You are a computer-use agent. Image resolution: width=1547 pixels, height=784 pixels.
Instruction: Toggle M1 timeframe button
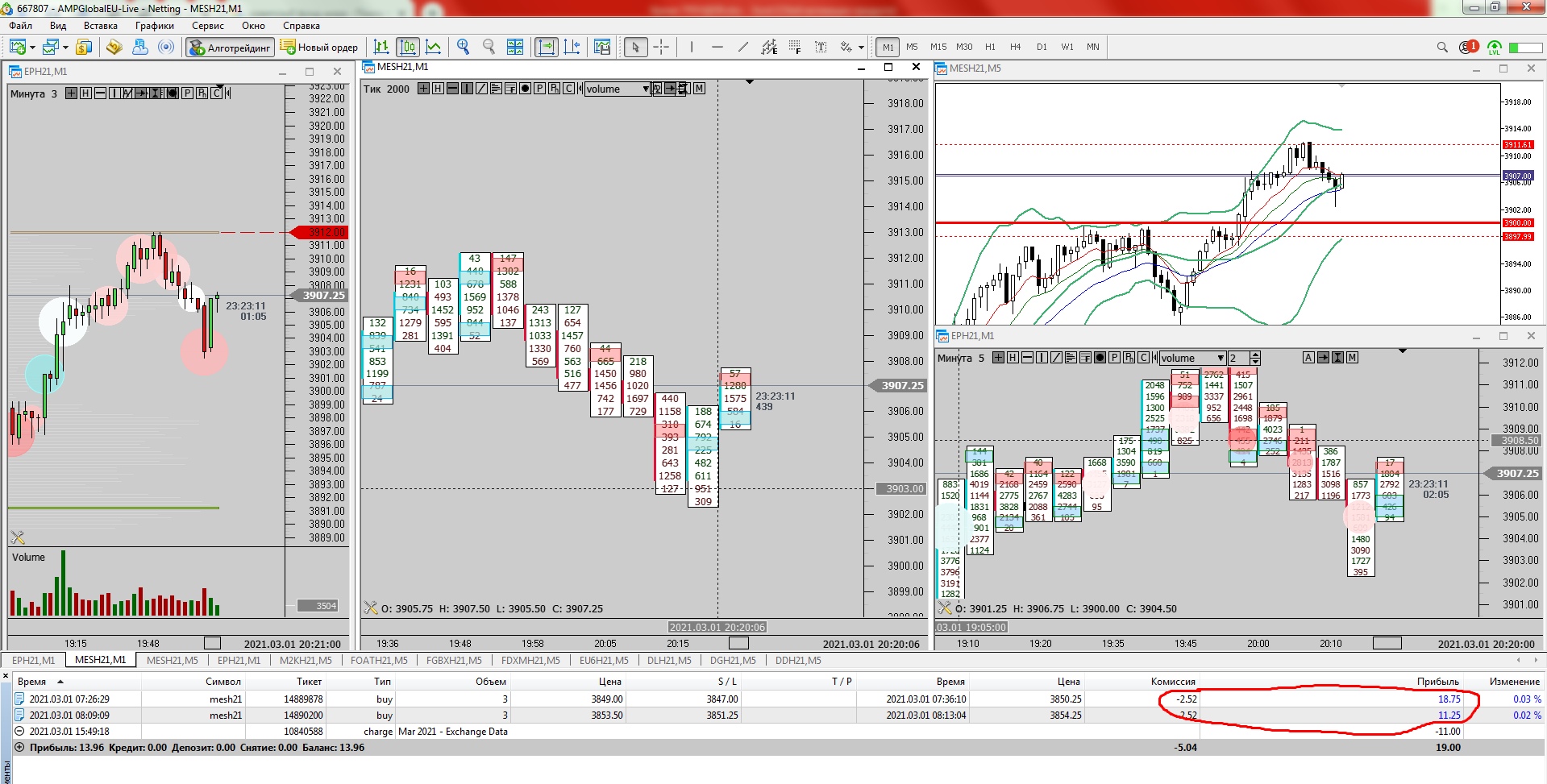coord(888,47)
